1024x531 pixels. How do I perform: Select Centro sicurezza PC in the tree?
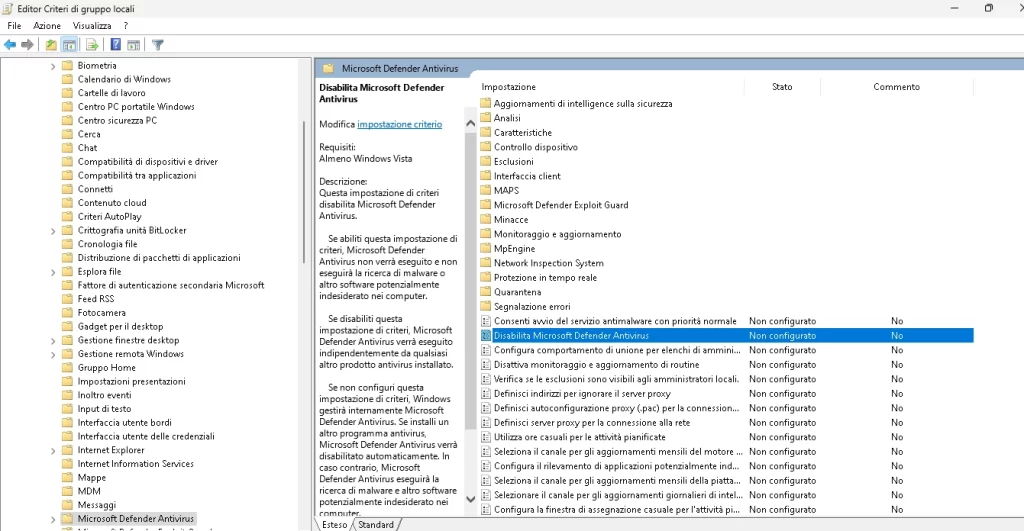coord(118,120)
